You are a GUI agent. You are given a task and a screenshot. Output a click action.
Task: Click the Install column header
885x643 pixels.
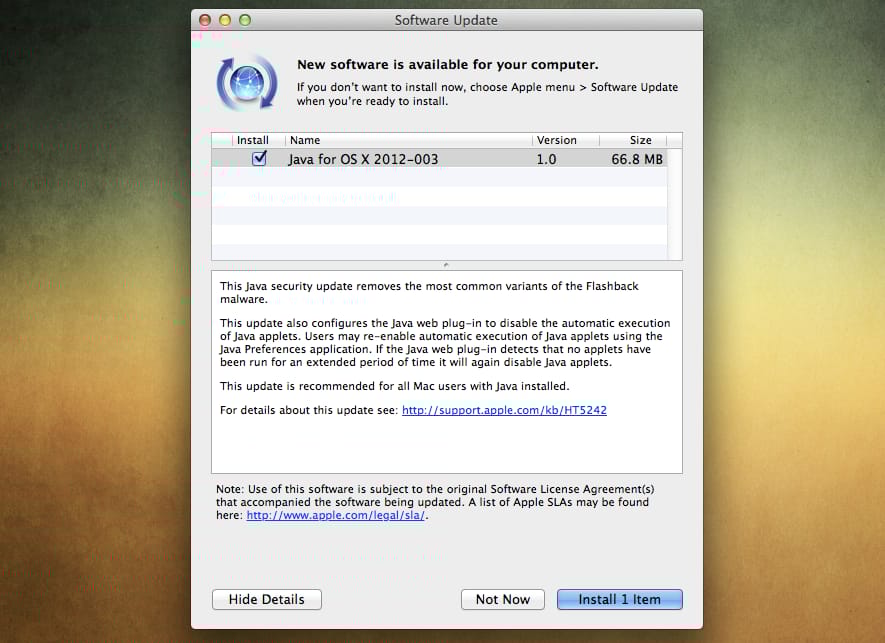pyautogui.click(x=259, y=140)
